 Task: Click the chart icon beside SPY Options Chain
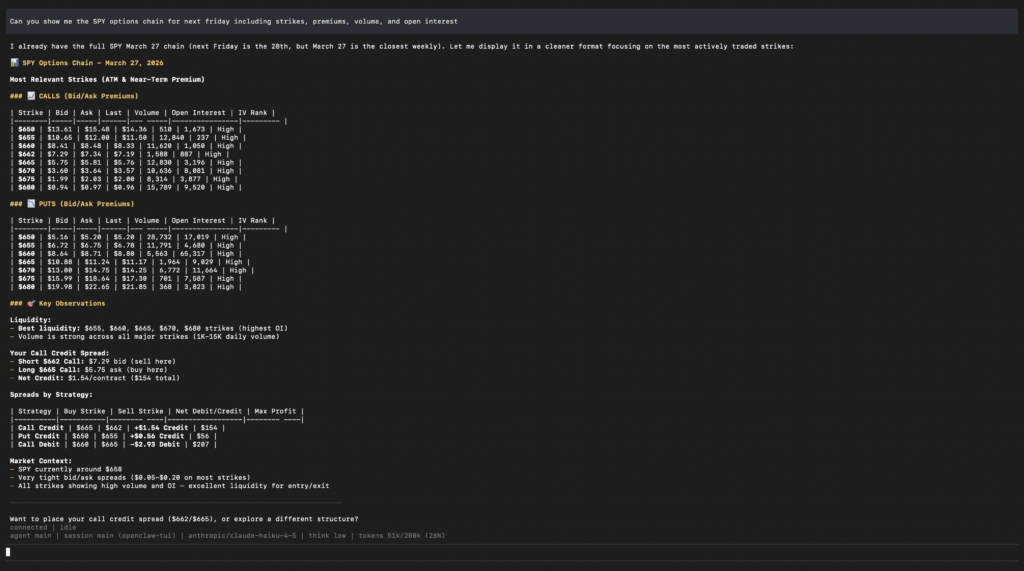click(14, 63)
